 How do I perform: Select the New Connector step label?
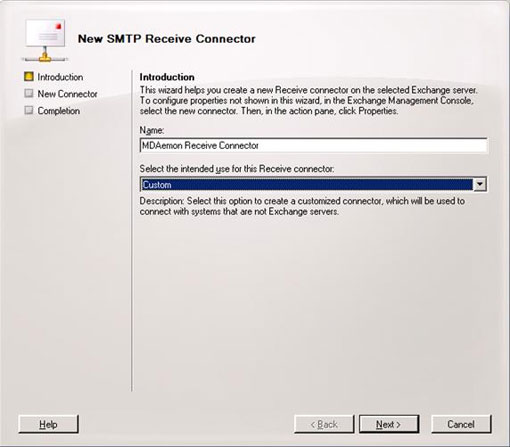pyautogui.click(x=67, y=94)
